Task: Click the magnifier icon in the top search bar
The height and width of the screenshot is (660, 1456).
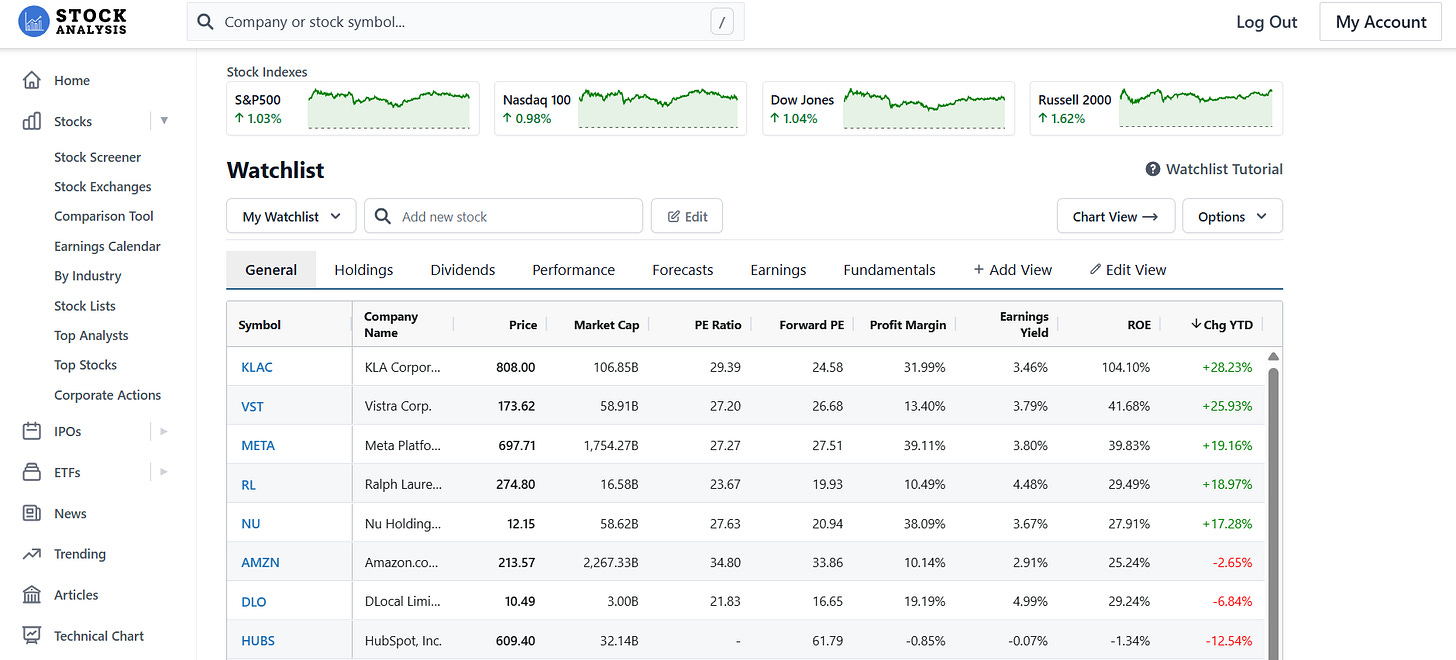Action: [x=205, y=21]
